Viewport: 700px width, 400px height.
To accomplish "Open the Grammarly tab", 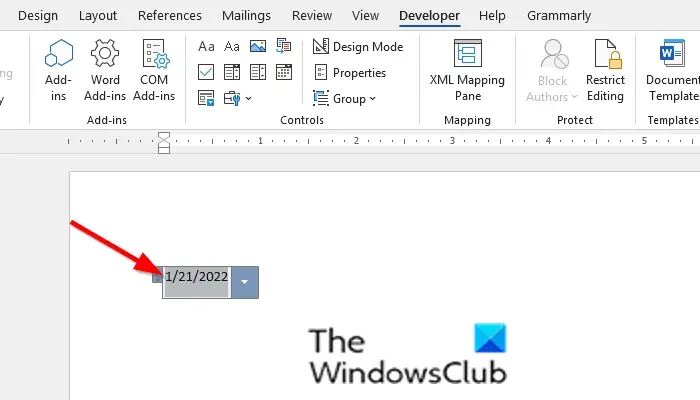I will pyautogui.click(x=559, y=16).
